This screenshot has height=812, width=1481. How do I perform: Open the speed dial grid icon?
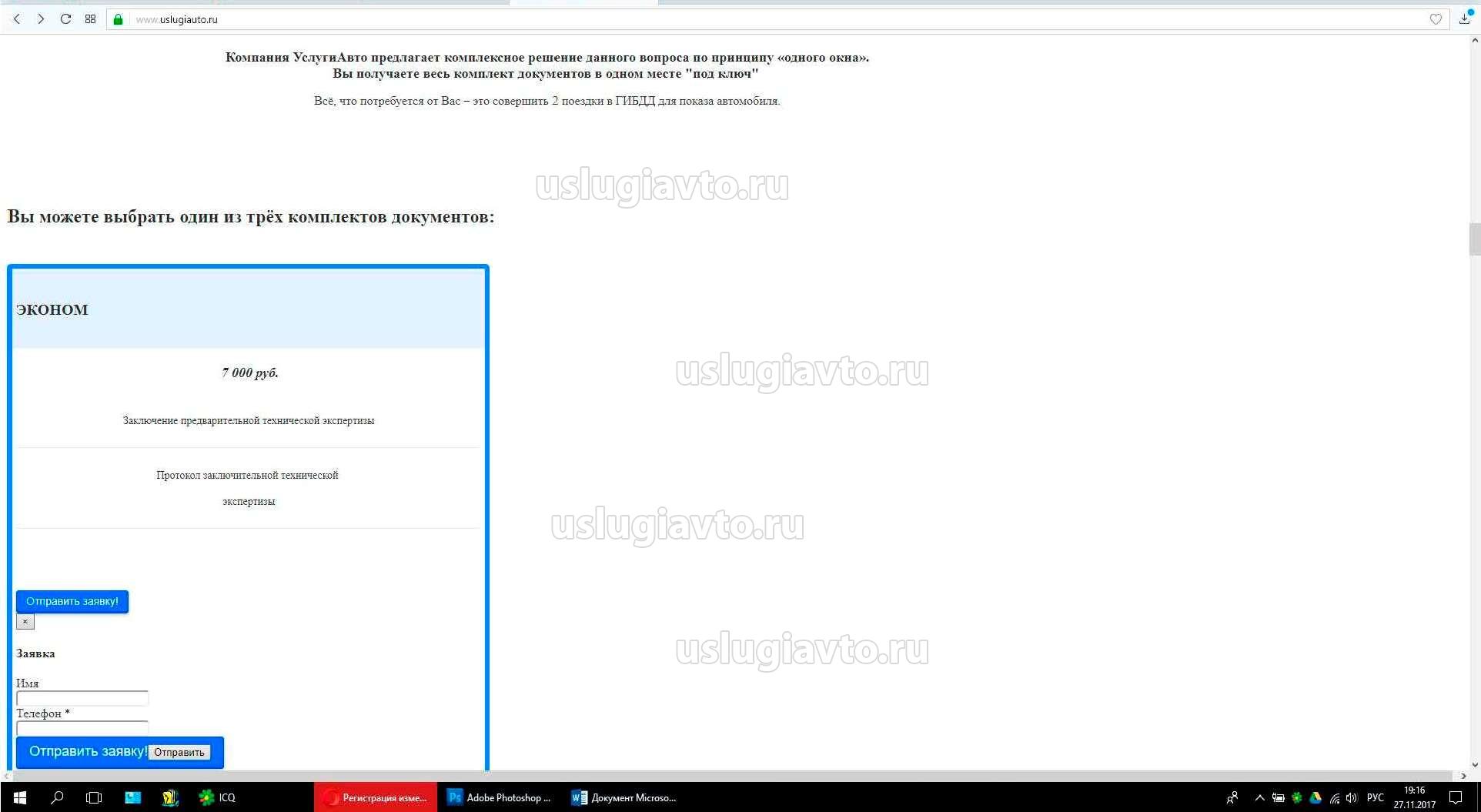click(x=90, y=19)
